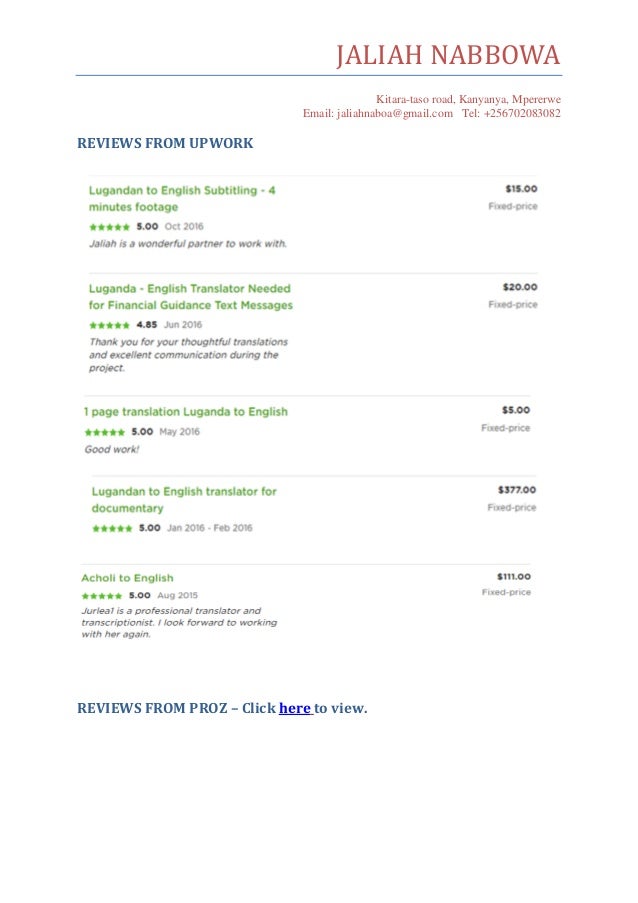Select 1 page translation Luganda to English title
The height and width of the screenshot is (903, 638).
coord(185,412)
